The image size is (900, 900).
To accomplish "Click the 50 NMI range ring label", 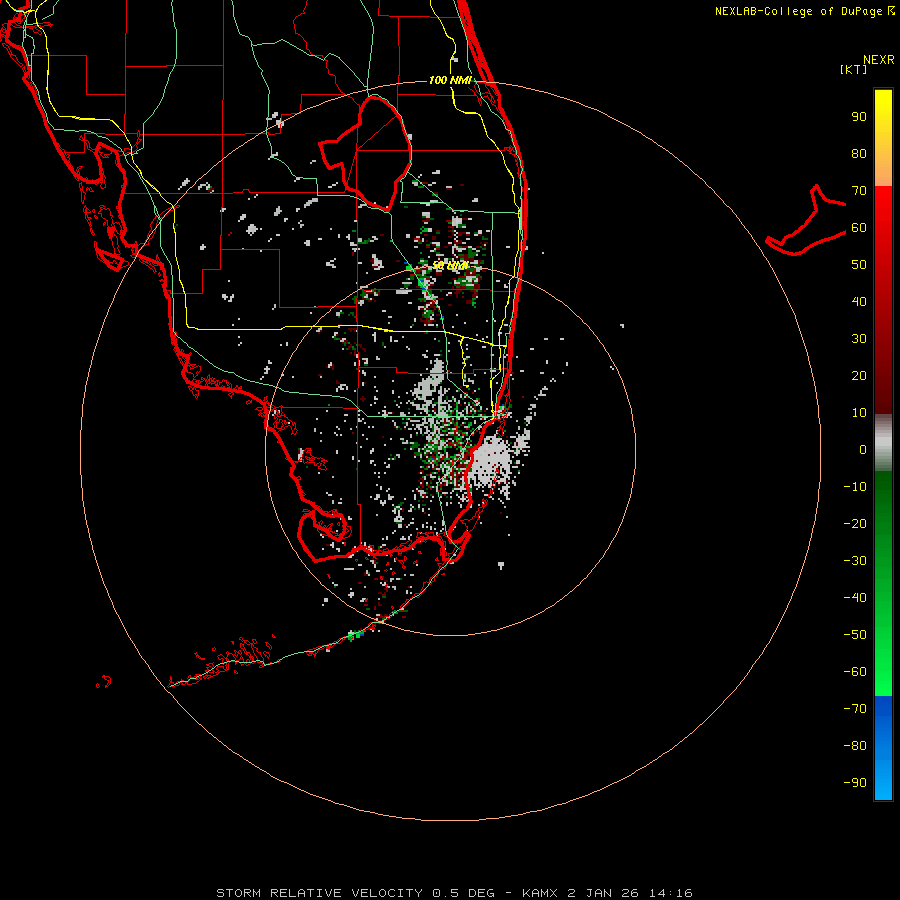I will point(450,265).
